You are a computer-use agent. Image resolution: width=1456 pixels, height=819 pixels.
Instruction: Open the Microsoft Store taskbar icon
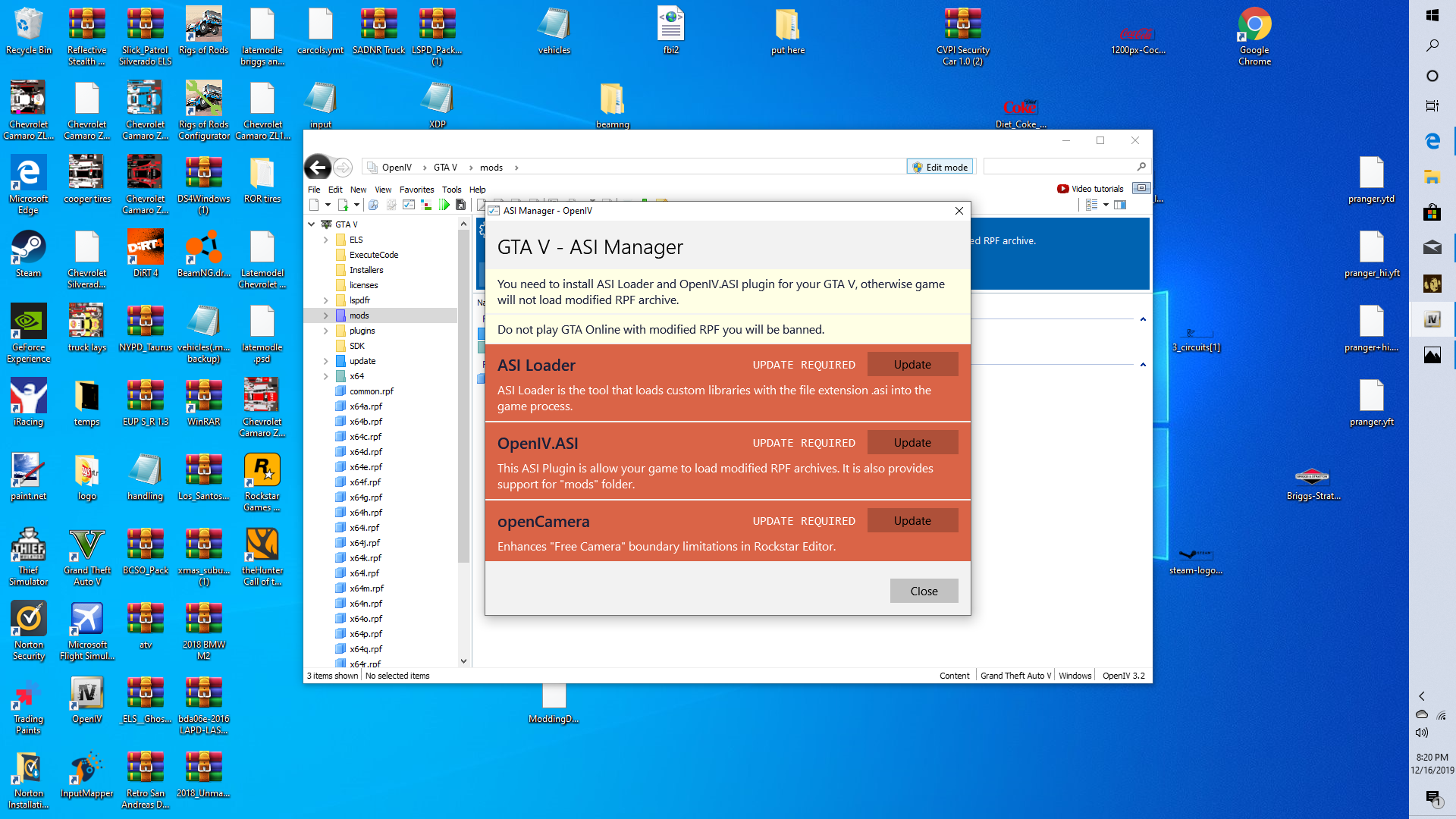pos(1432,212)
